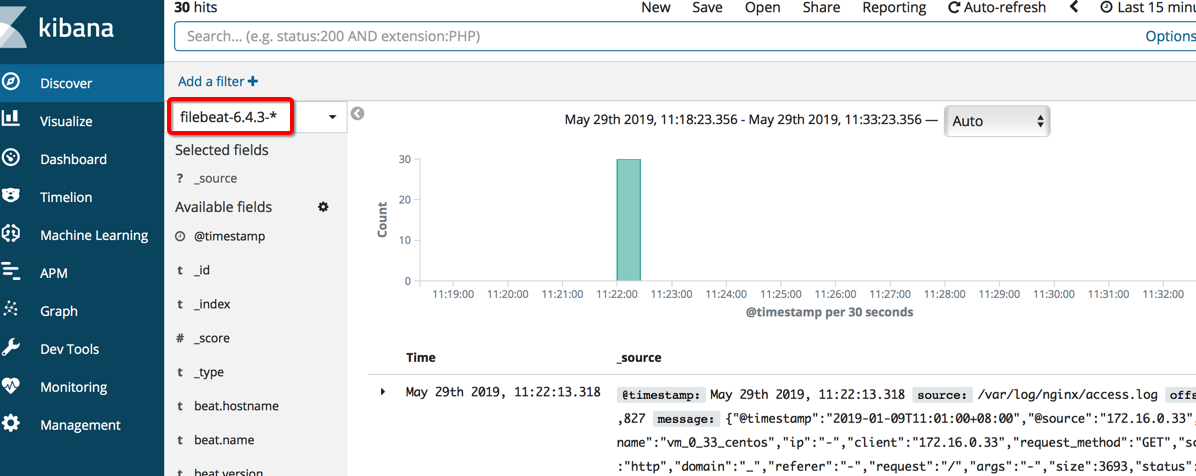Image resolution: width=1196 pixels, height=476 pixels.
Task: Open APM icon in sidebar
Action: click(x=11, y=272)
